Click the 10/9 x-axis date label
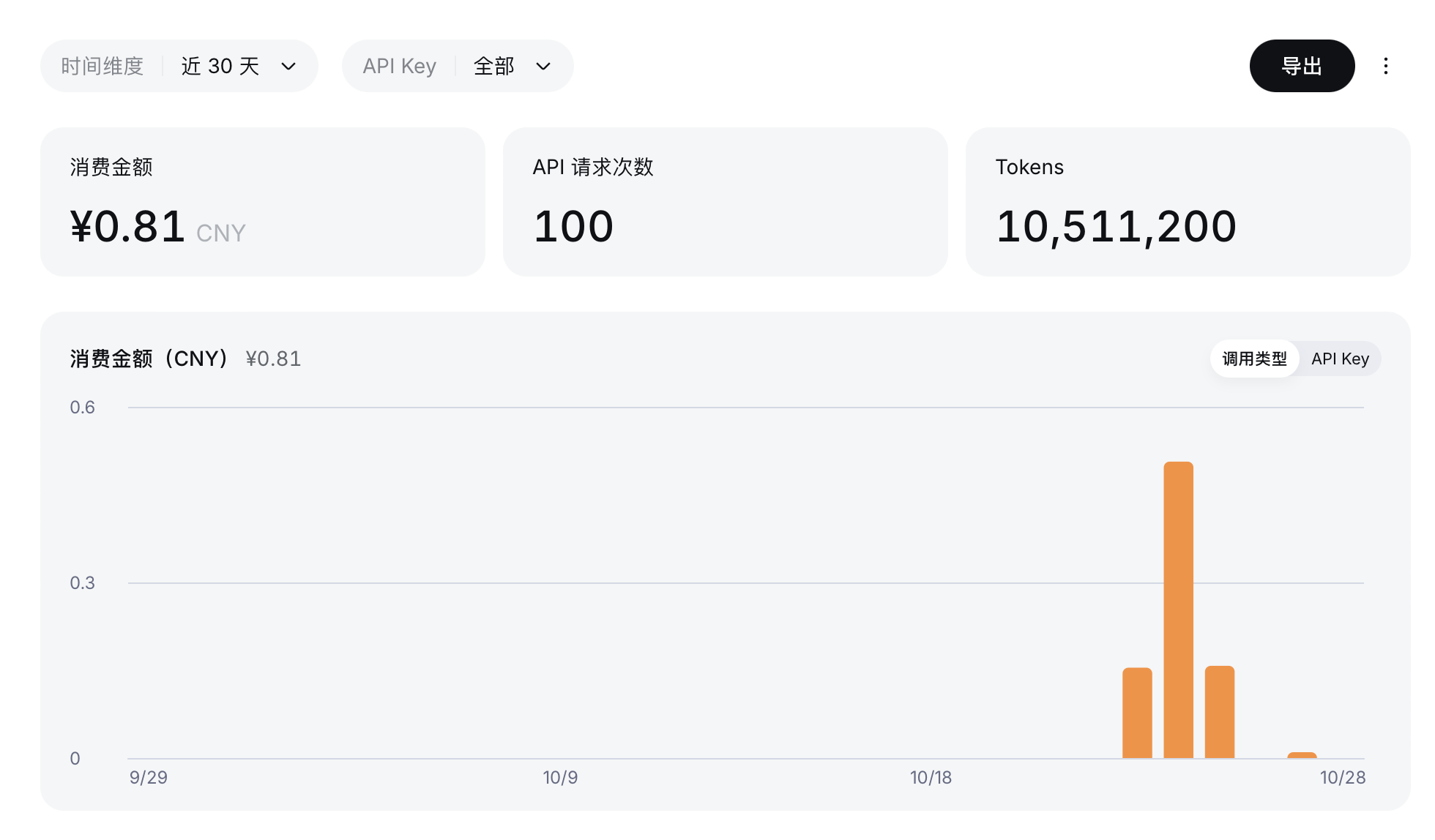Viewport: 1435px width, 840px height. click(560, 778)
